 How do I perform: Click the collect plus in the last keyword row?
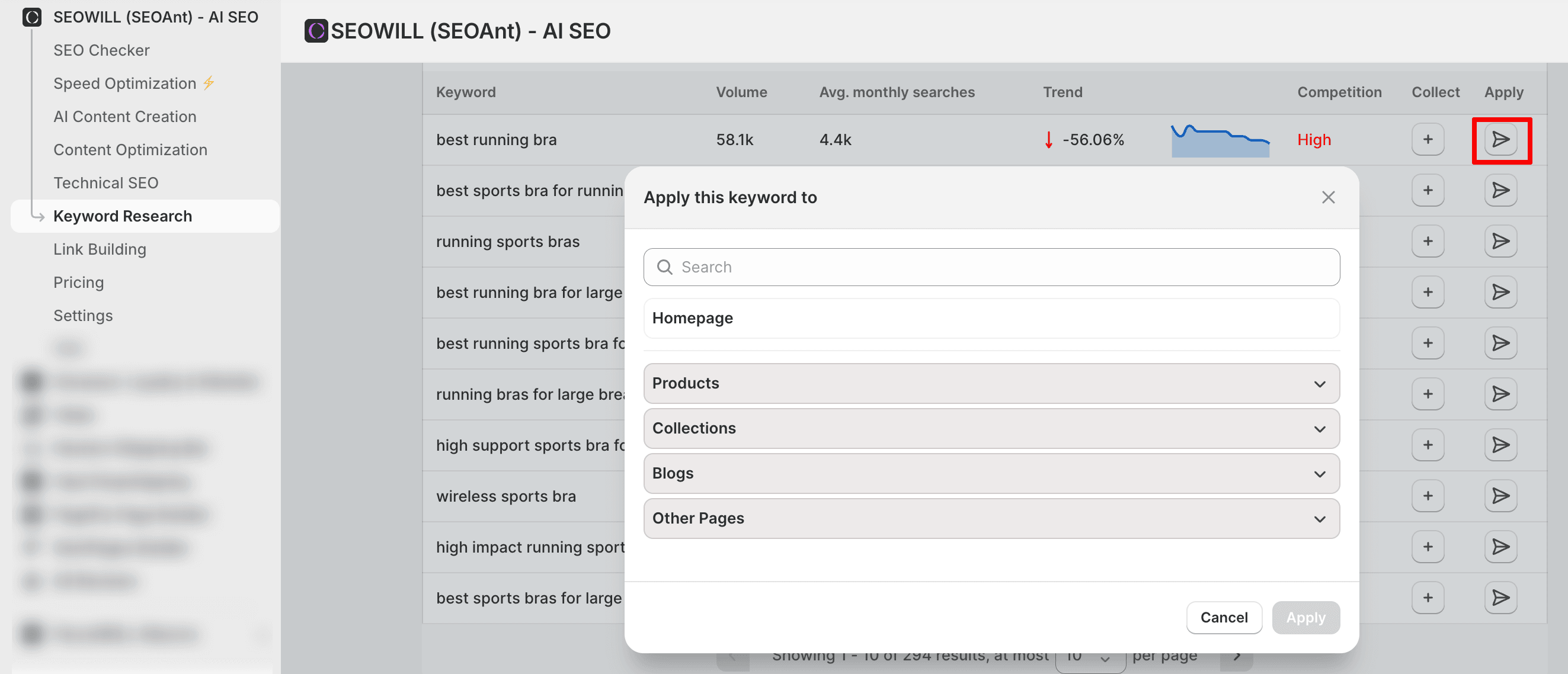(1428, 598)
